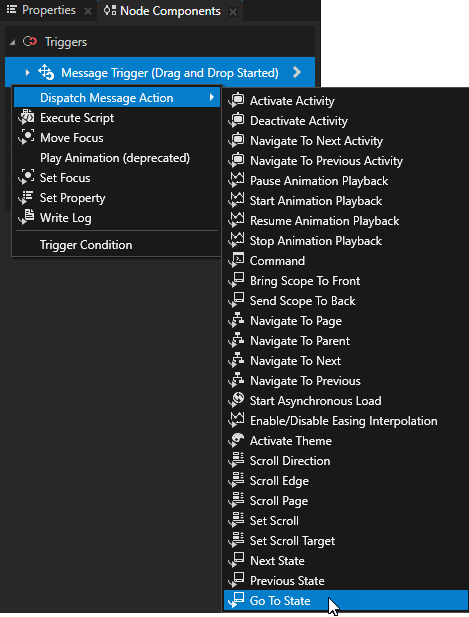Collapse the Triggers section
This screenshot has height=617, width=469.
13,42
